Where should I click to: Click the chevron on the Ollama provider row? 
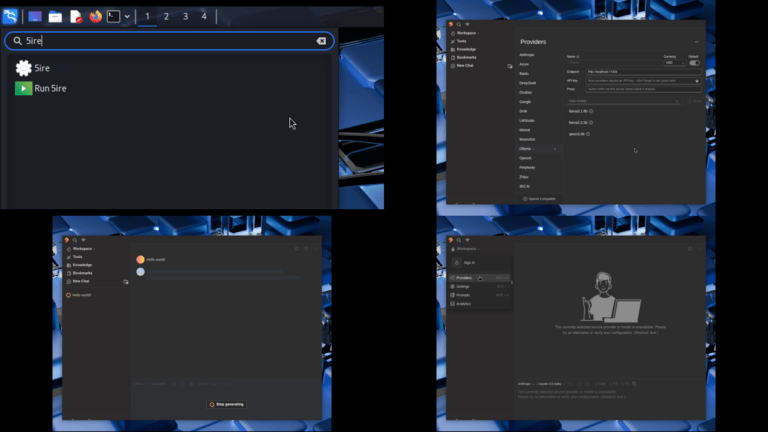[555, 149]
